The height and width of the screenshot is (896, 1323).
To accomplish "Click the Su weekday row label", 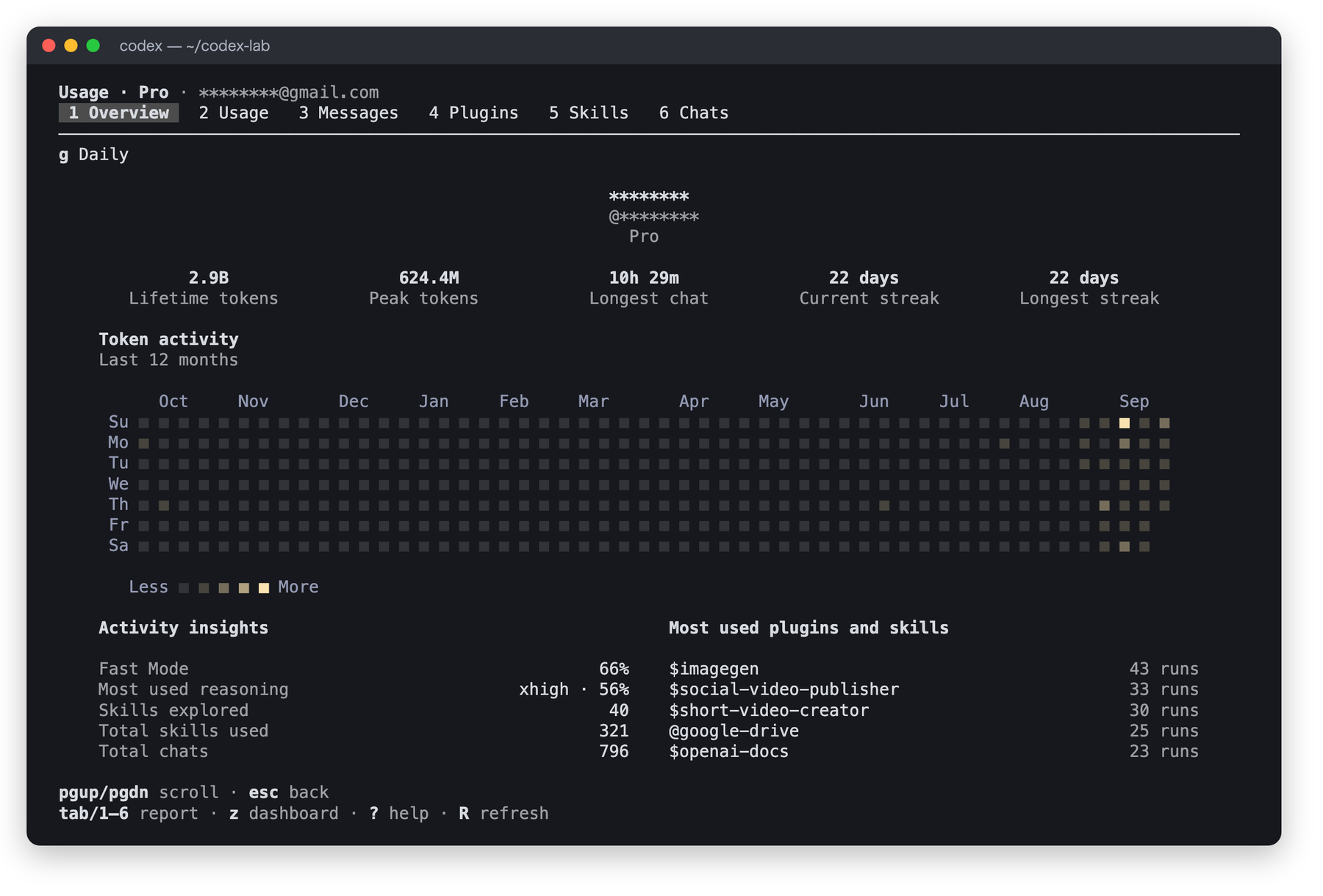I will point(118,422).
